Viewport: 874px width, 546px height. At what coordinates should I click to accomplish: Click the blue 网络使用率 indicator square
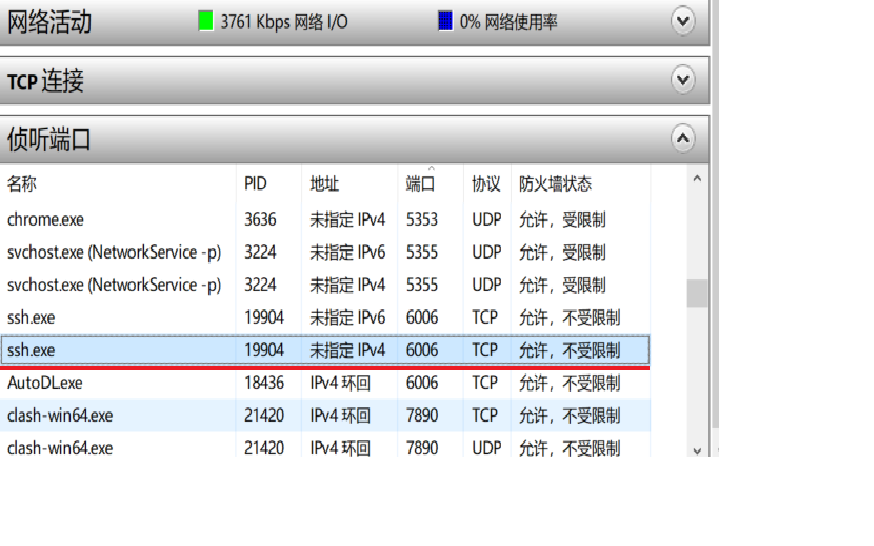445,21
